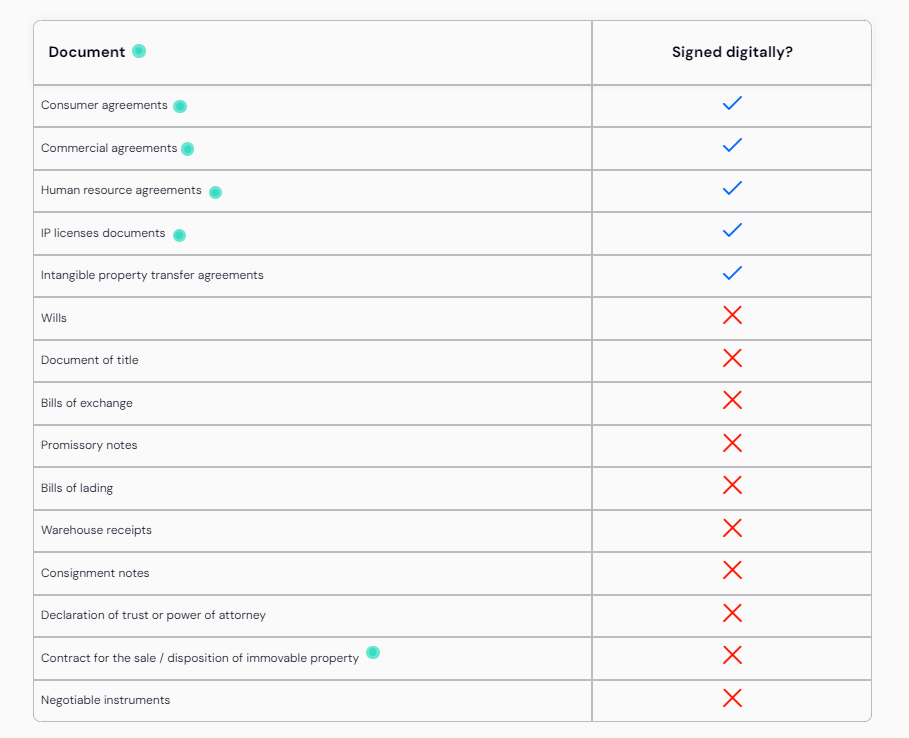This screenshot has height=738, width=909.
Task: Click teal dot beside Human resource agreements
Action: point(215,192)
